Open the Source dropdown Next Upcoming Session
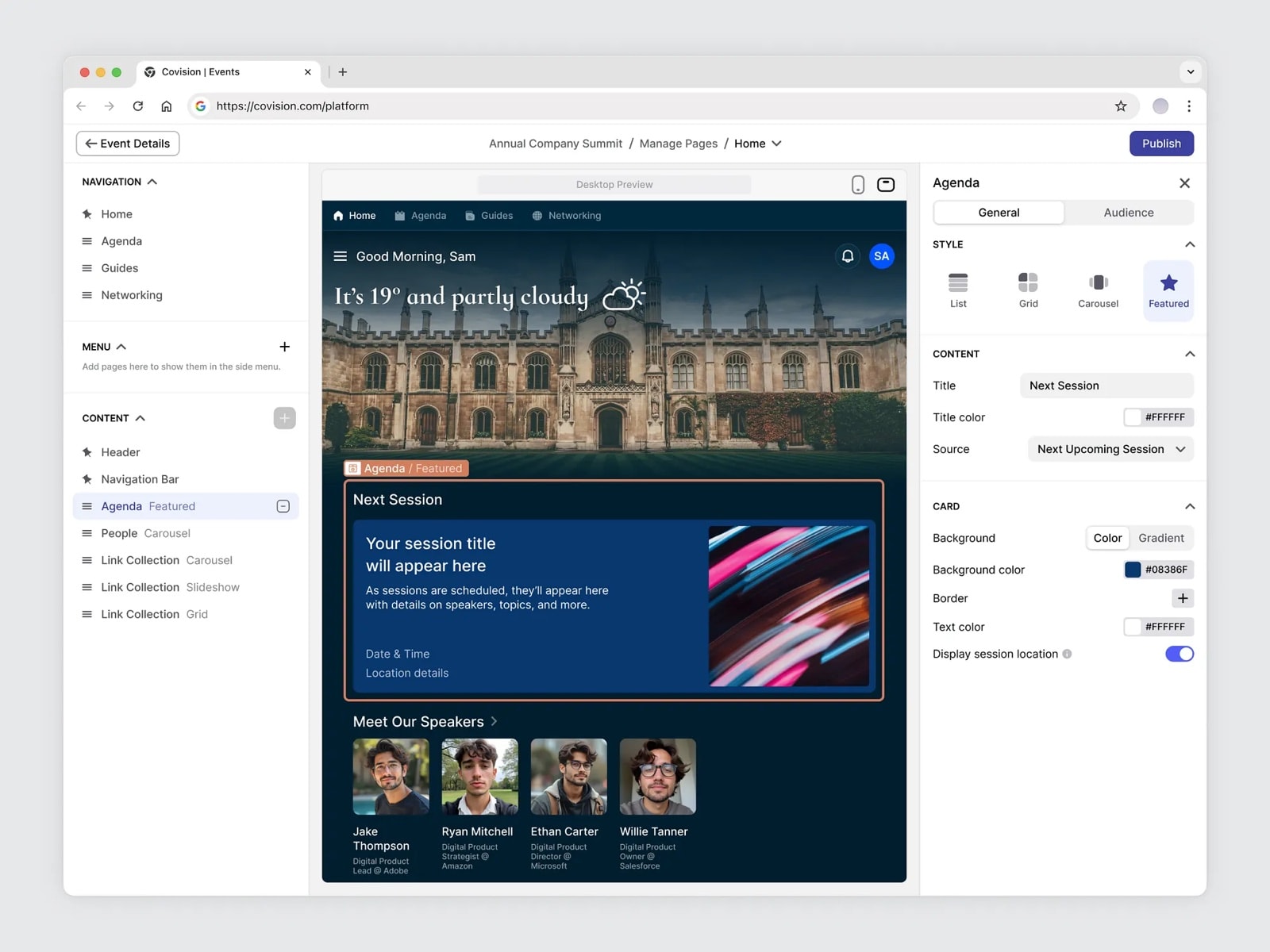This screenshot has width=1270, height=952. tap(1110, 449)
